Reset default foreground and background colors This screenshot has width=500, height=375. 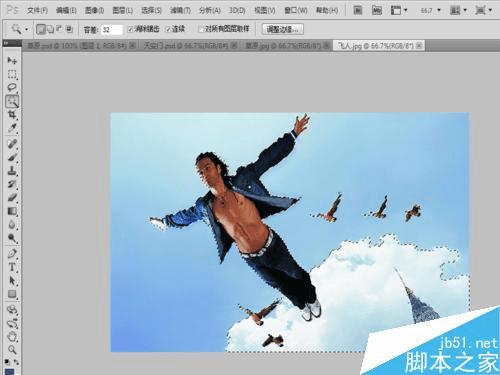coord(7,362)
